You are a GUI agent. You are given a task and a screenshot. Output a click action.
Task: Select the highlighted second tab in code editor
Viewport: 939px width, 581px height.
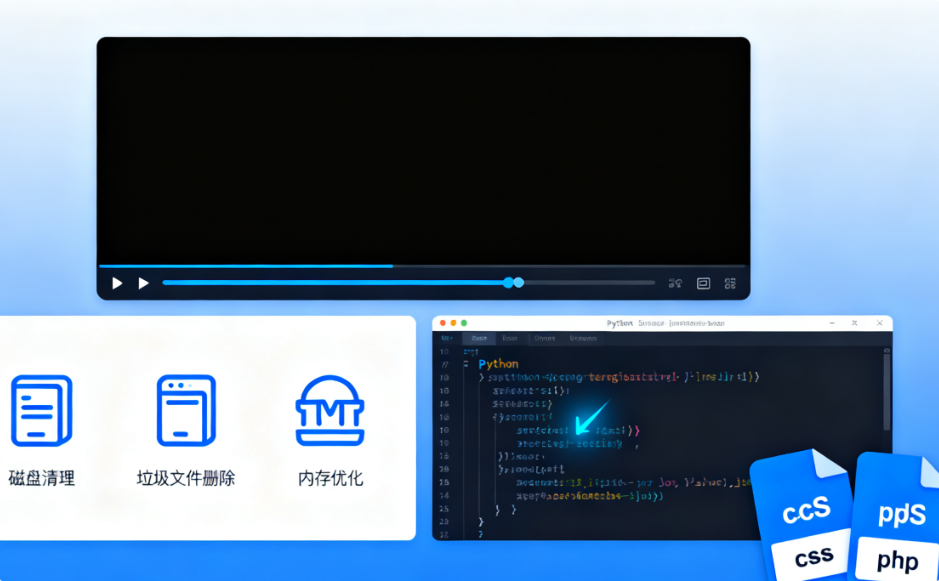tap(479, 339)
